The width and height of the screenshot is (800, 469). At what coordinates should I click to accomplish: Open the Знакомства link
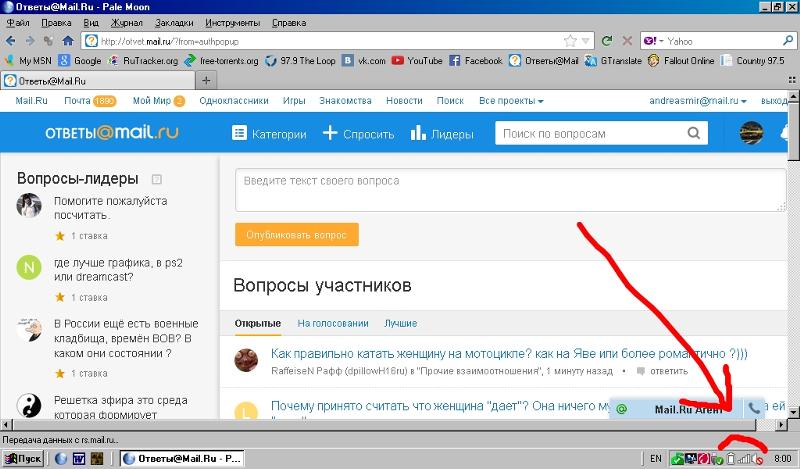click(x=345, y=101)
